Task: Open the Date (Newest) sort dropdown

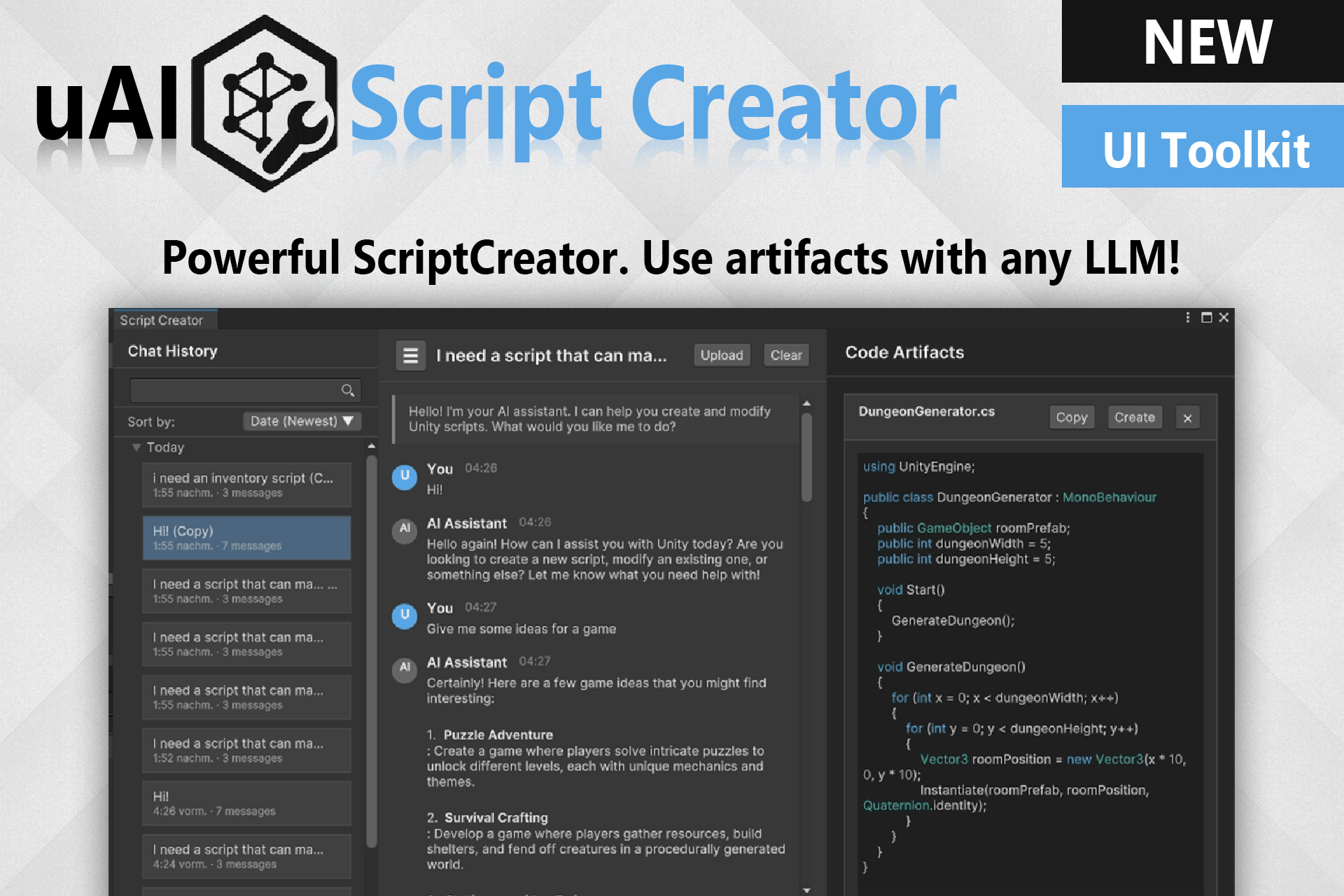Action: [x=301, y=421]
